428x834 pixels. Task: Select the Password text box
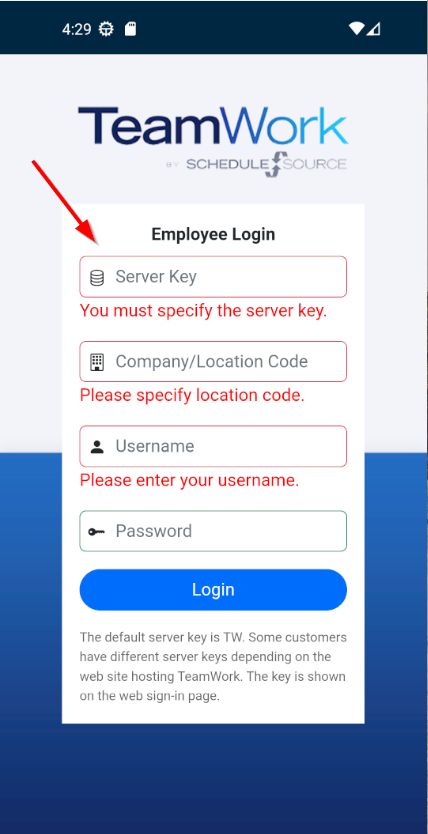(x=213, y=531)
